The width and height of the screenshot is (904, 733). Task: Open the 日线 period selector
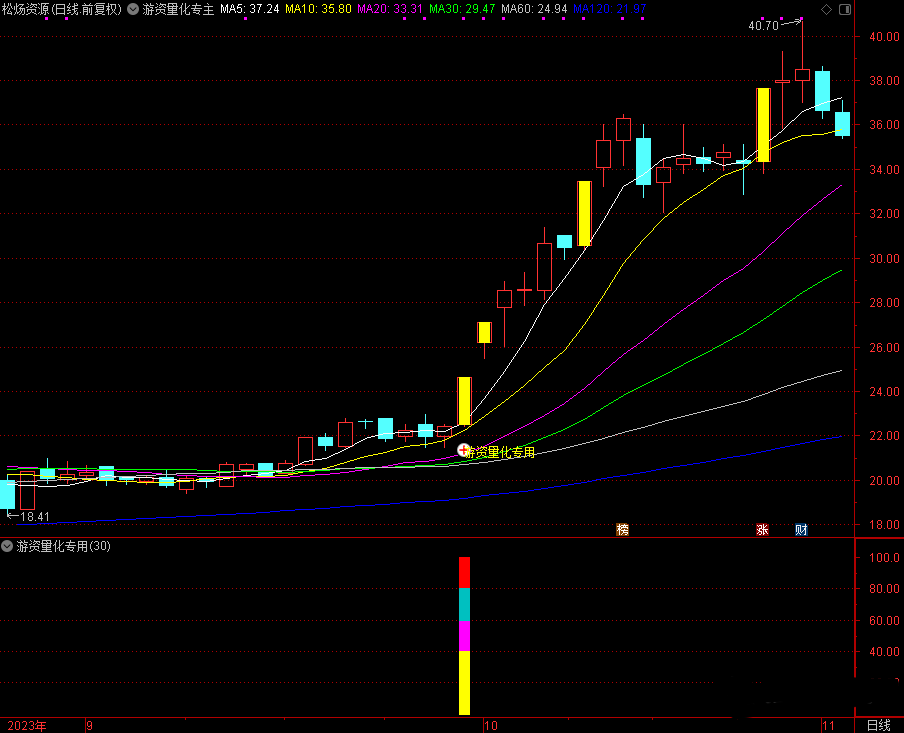(878, 725)
